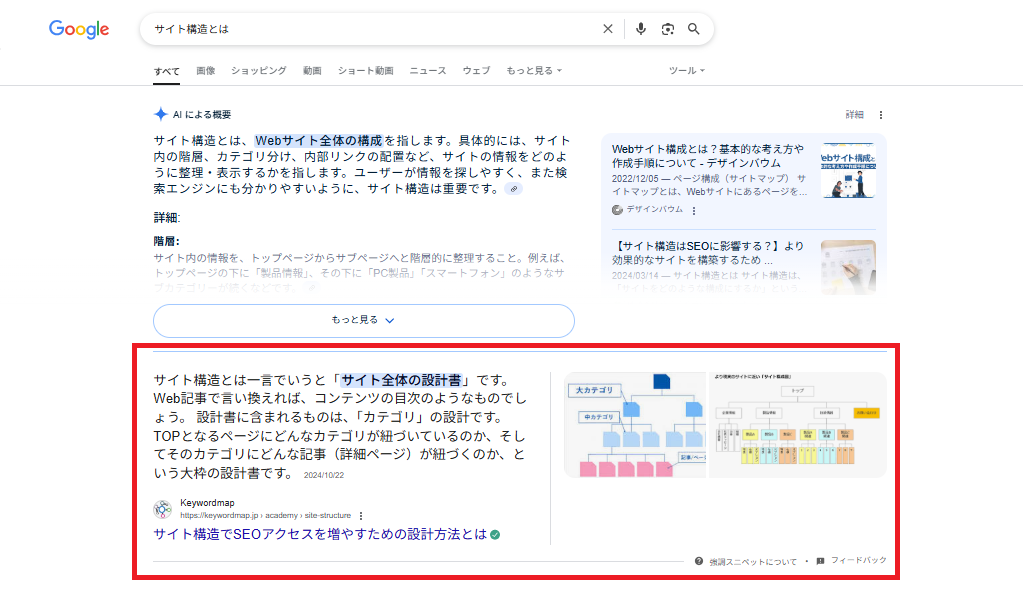
Task: Open サイト構造でSEOアクセスを増やすための設計方法とは result
Action: (320, 534)
